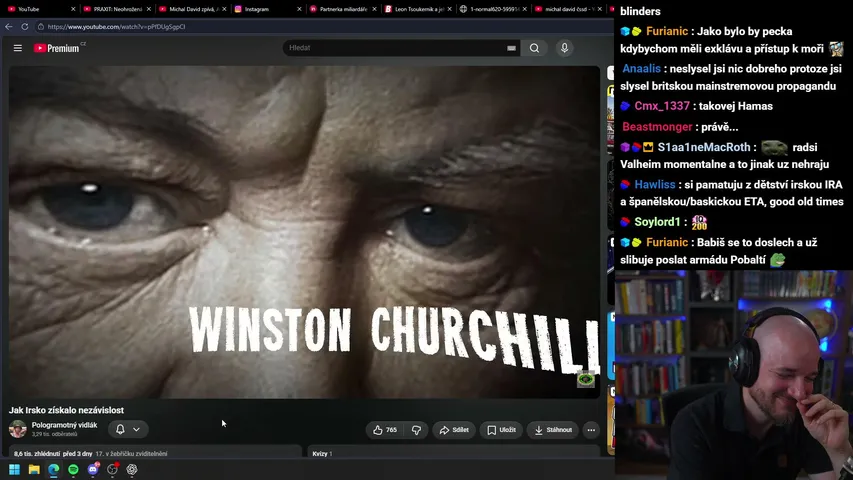Switch to the Leon Tsoukernik tab
853x480 pixels.
(x=413, y=9)
